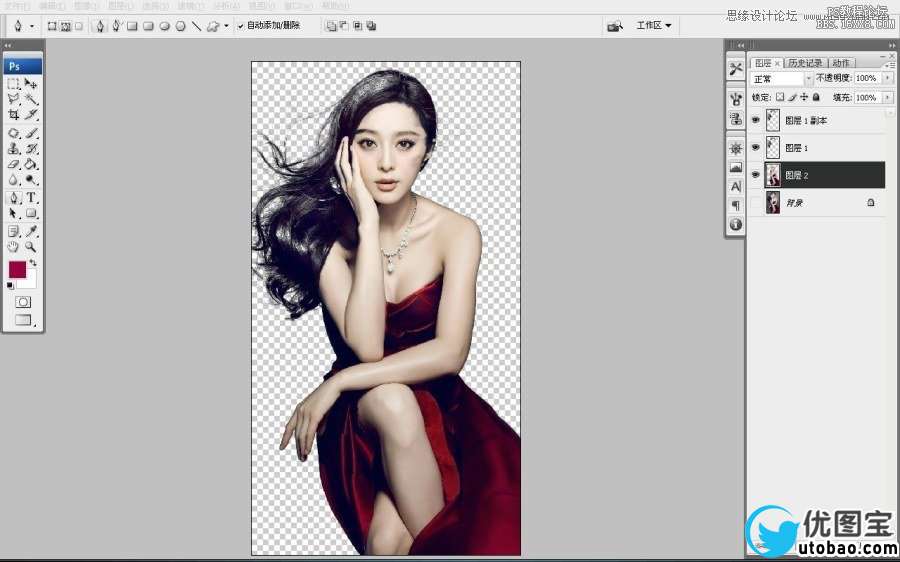
Task: Toggle 自动添加/删除 checkbox
Action: click(241, 26)
